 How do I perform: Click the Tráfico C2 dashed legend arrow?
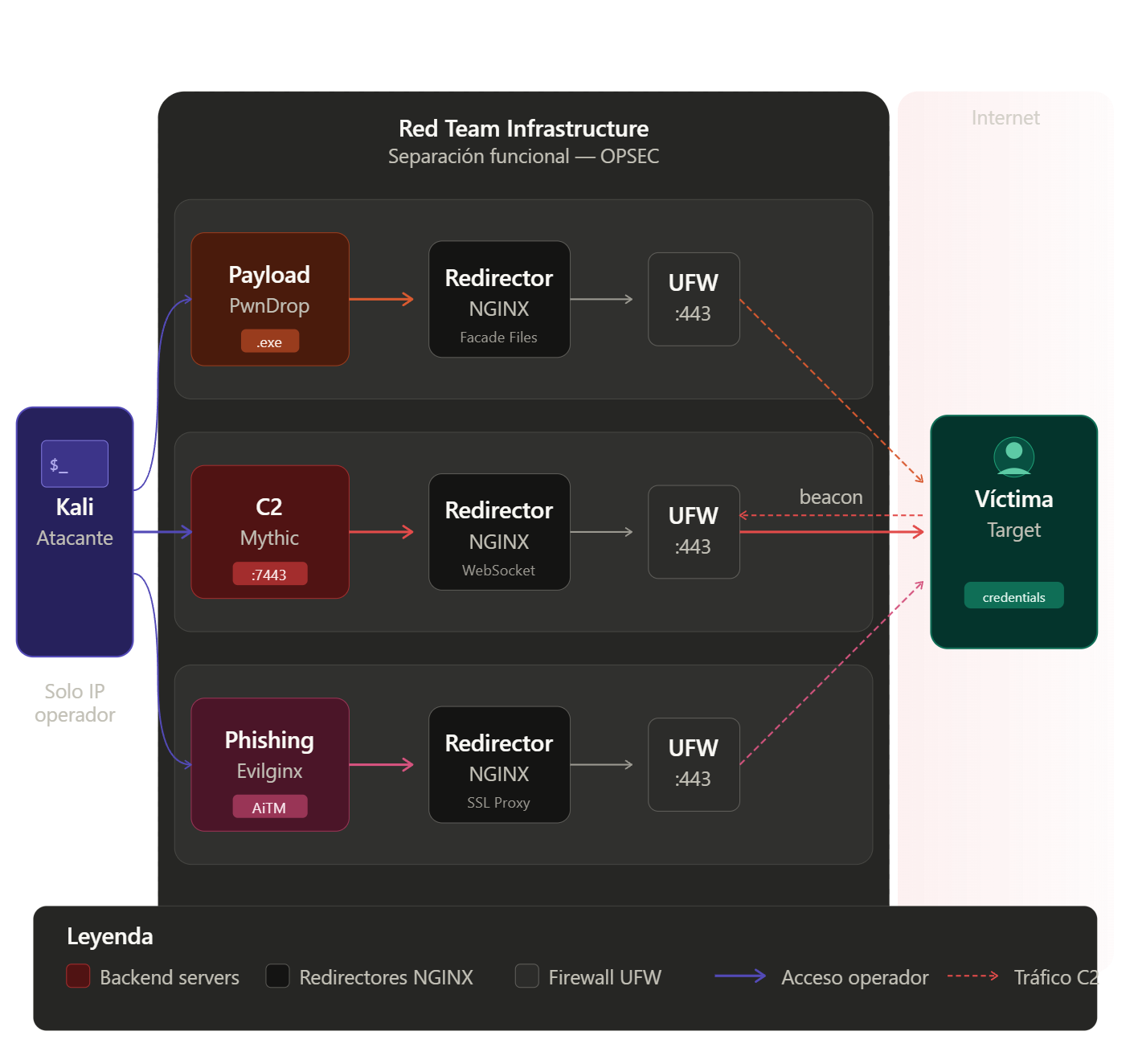(x=972, y=976)
